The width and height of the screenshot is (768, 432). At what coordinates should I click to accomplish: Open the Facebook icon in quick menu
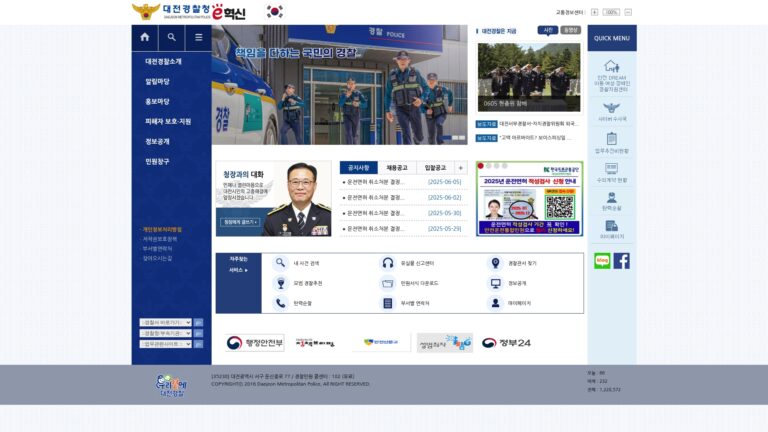[x=622, y=261]
